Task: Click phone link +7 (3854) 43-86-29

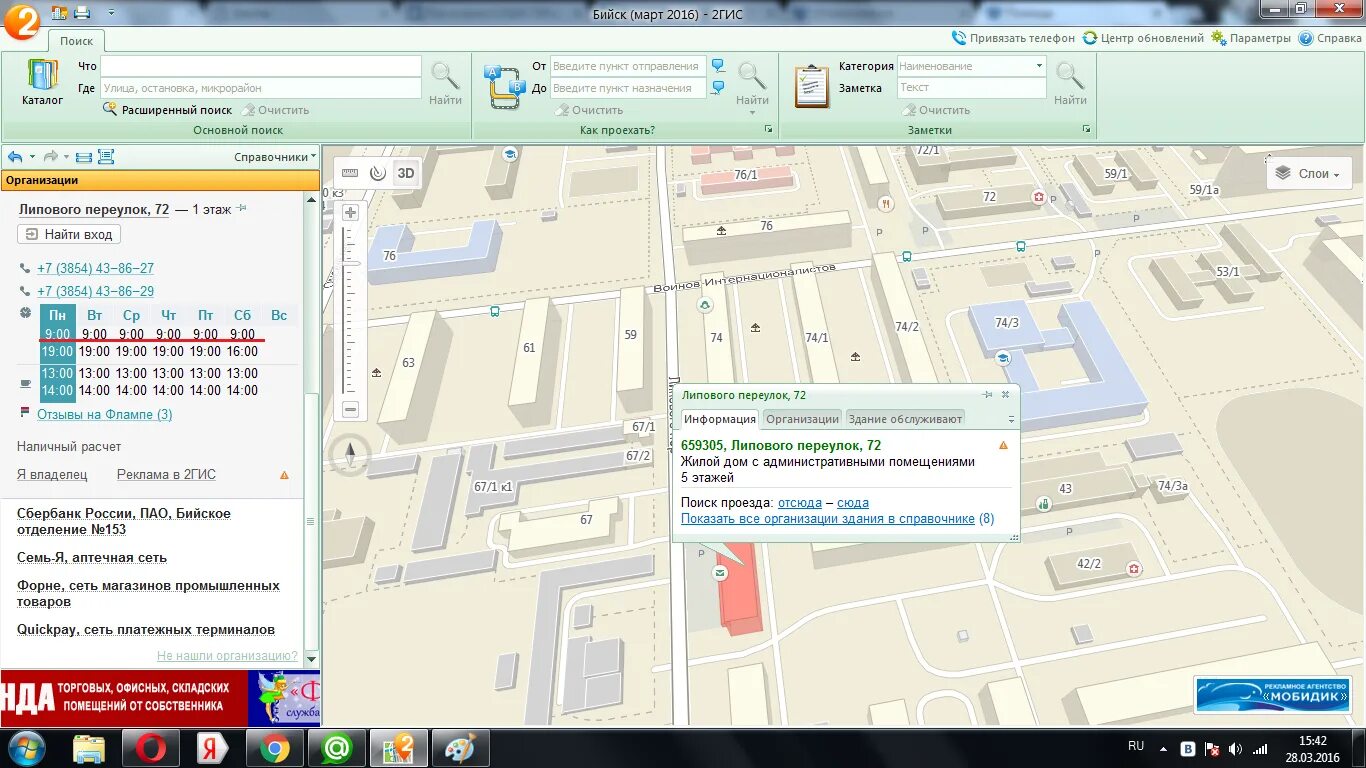Action: (x=95, y=291)
